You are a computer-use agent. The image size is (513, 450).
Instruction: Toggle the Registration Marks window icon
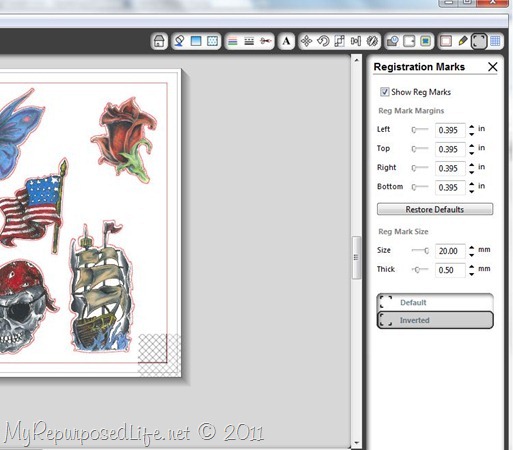coord(479,41)
